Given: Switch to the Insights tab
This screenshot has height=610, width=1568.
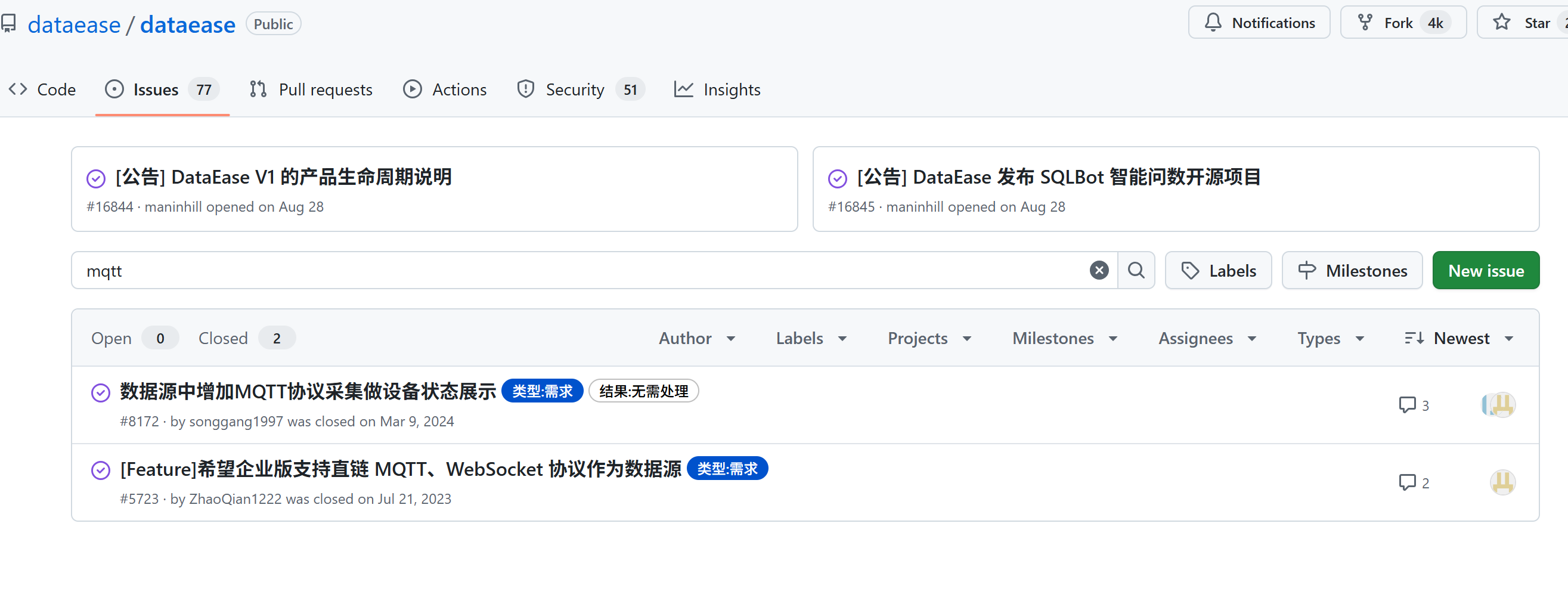Looking at the screenshot, I should click(x=717, y=89).
